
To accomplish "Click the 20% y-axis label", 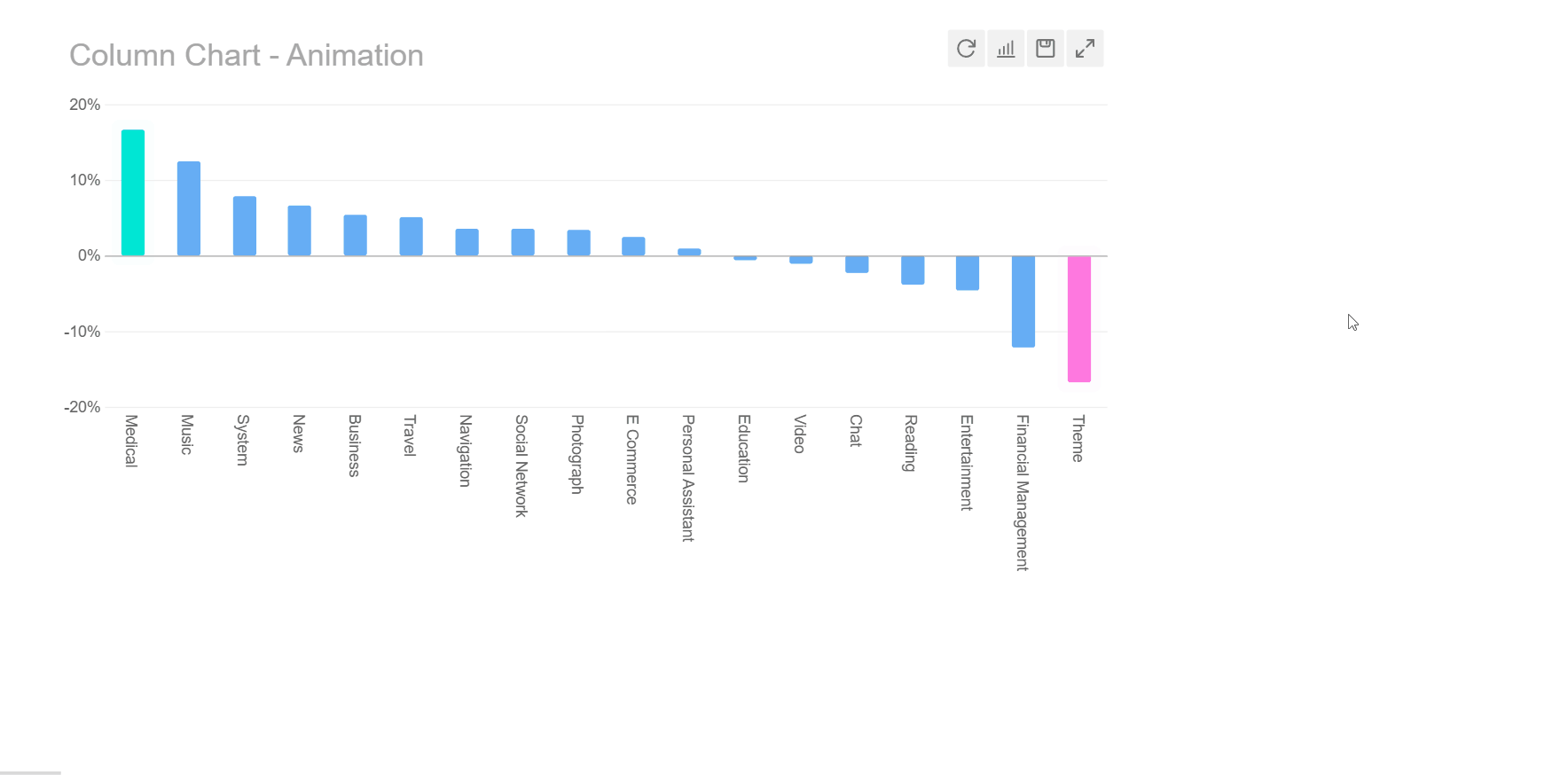I will point(85,104).
